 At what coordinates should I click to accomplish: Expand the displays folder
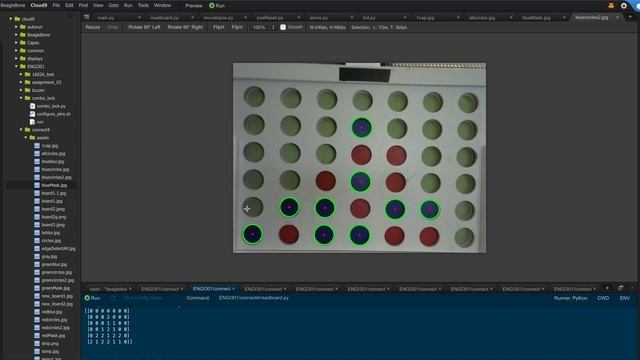coord(16,58)
